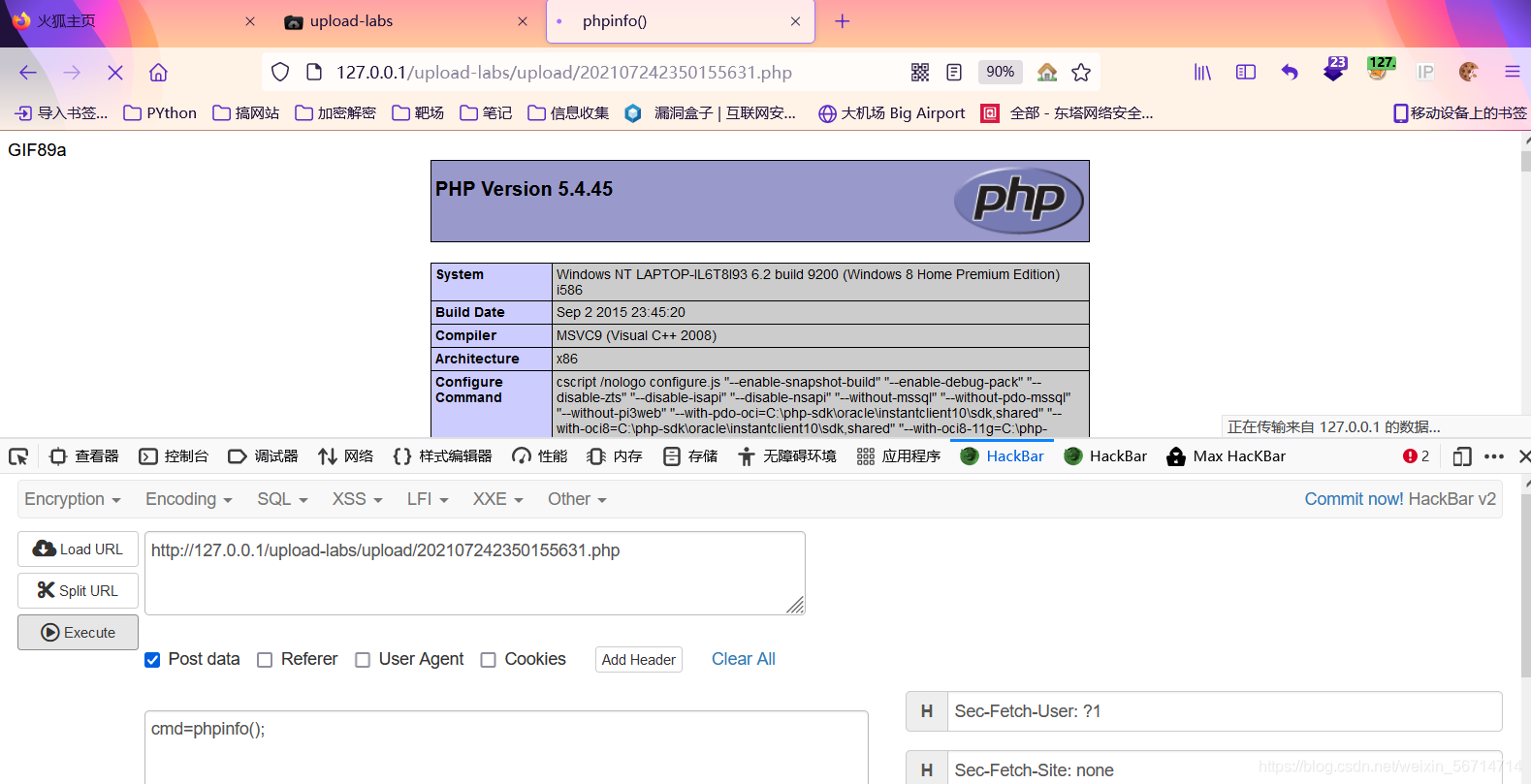Open the 网络 network tab
The height and width of the screenshot is (784, 1531).
345,456
